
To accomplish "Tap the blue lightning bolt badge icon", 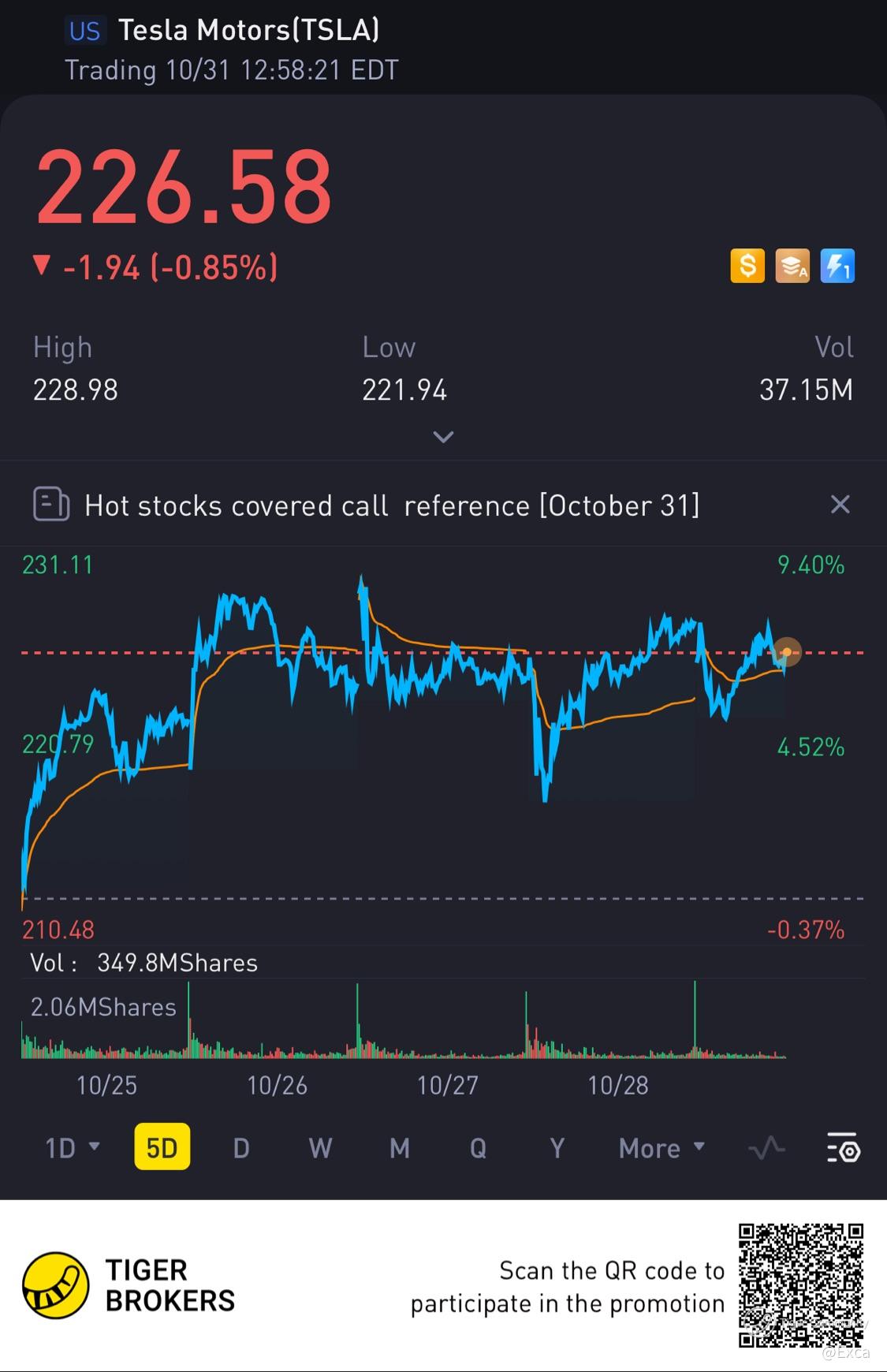I will tap(837, 266).
